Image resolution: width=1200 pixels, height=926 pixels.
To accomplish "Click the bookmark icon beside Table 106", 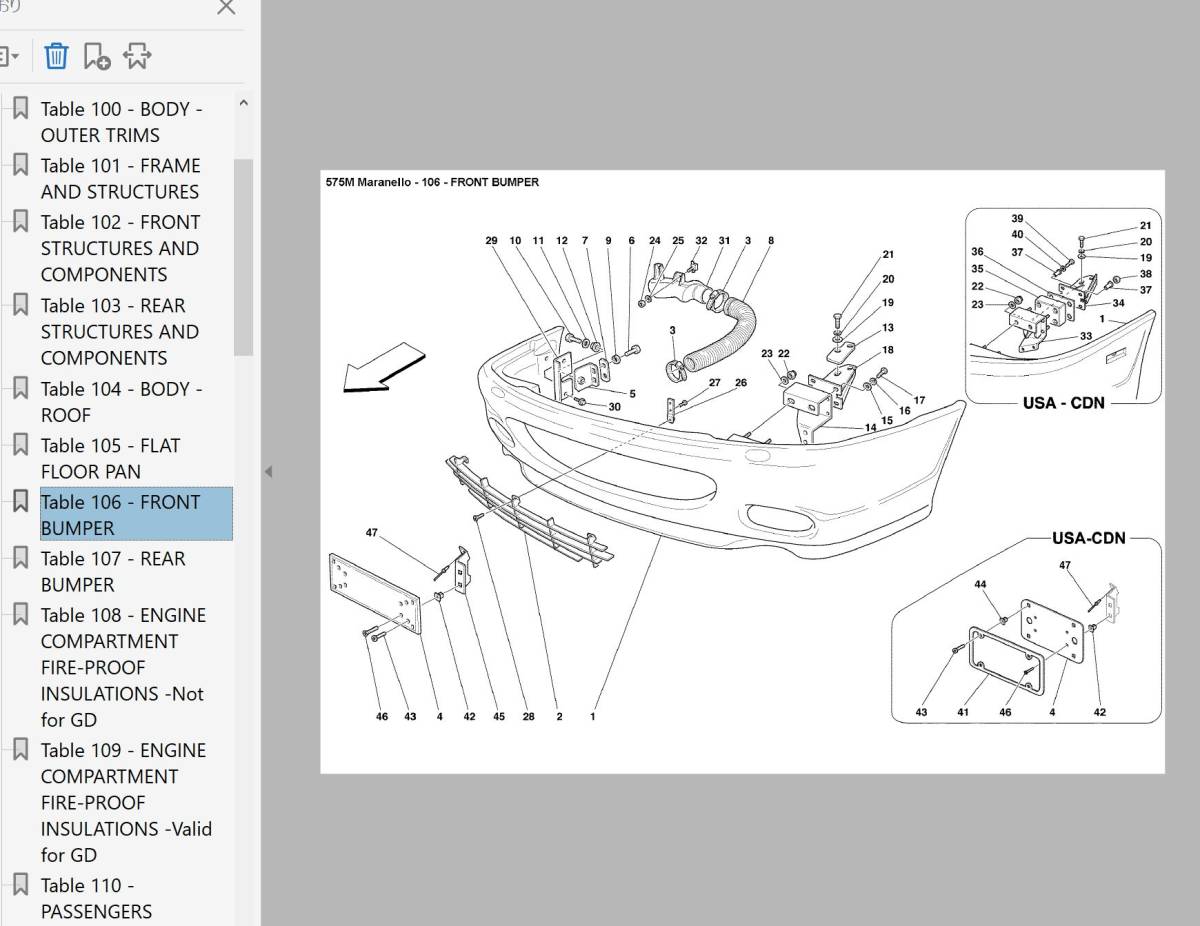I will pyautogui.click(x=20, y=501).
